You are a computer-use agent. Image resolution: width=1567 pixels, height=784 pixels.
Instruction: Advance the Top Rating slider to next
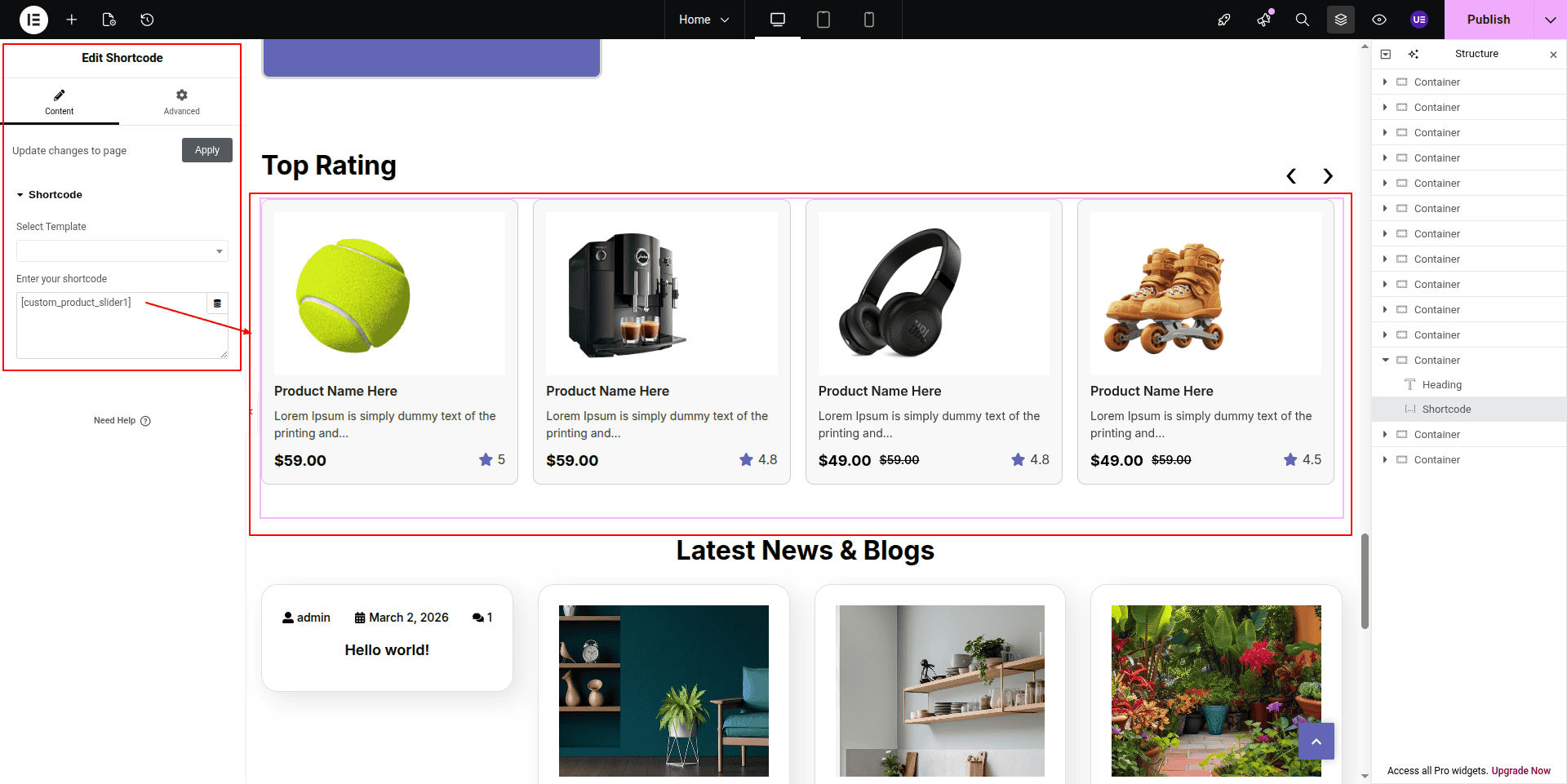(x=1328, y=176)
